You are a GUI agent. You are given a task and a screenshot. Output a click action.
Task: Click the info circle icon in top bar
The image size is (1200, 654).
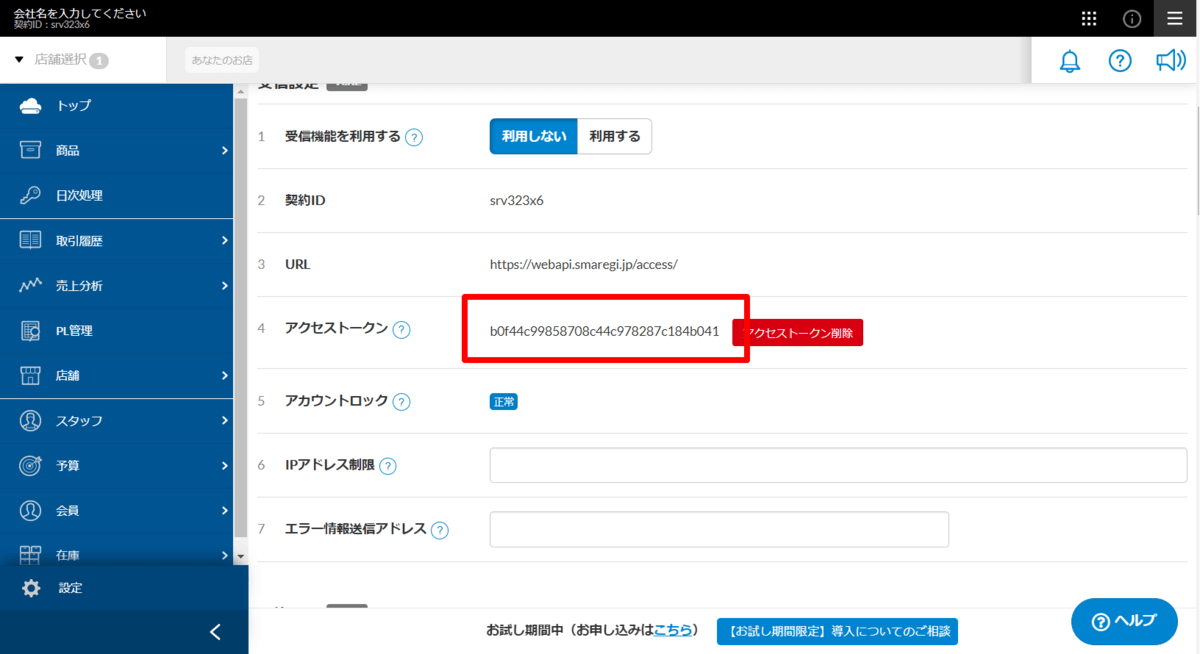1132,18
